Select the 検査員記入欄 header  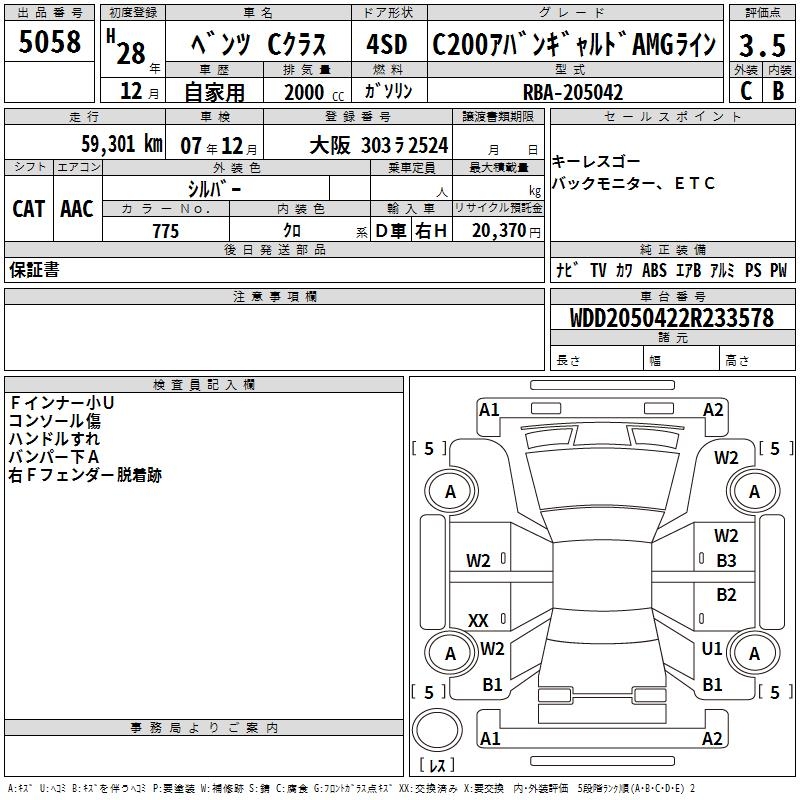coord(204,385)
